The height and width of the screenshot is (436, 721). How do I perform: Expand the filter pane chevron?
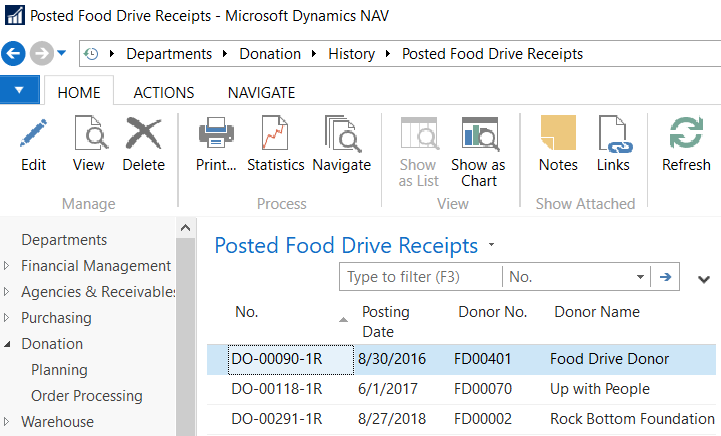(703, 280)
